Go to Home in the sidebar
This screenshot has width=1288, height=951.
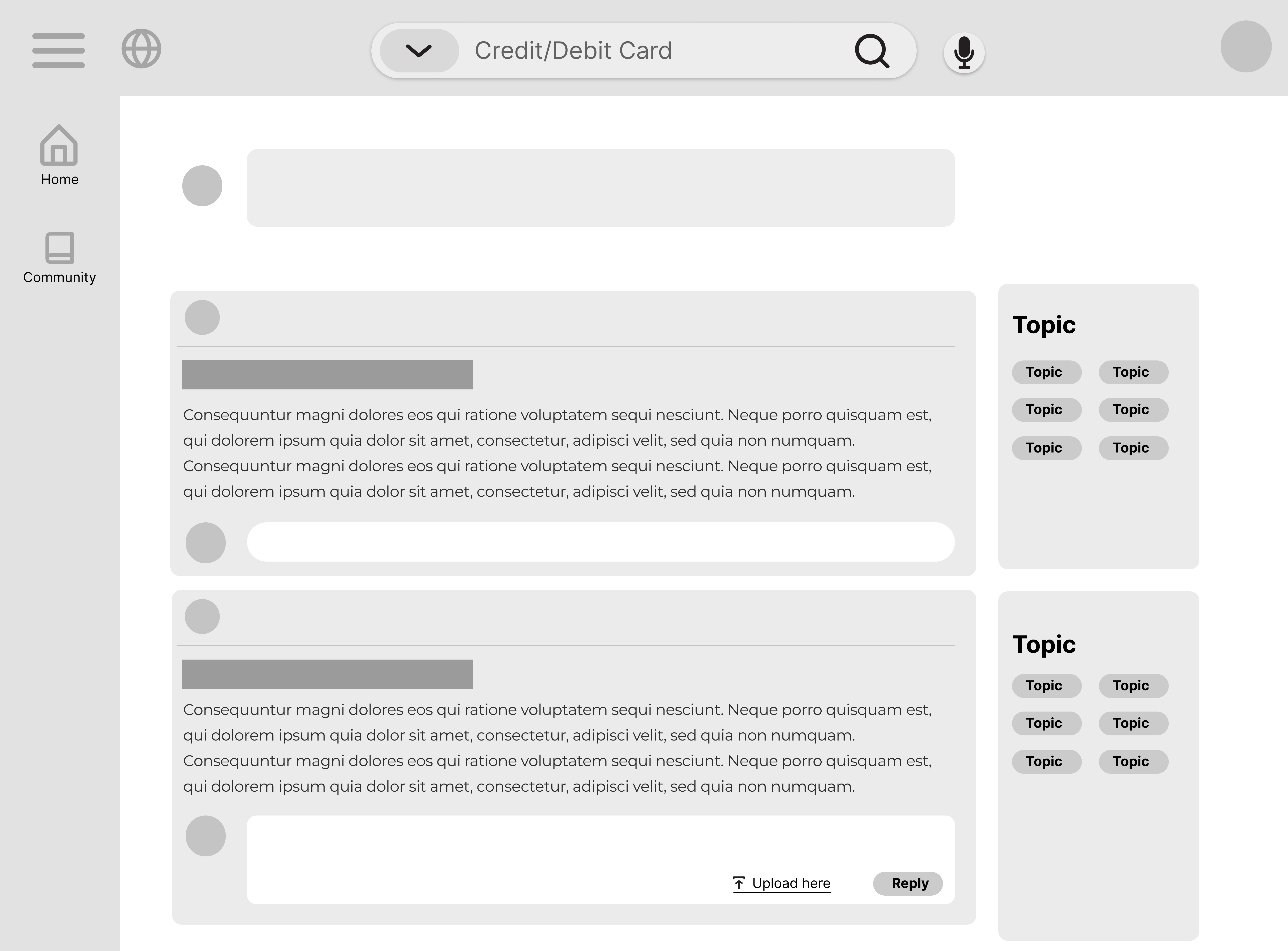tap(59, 179)
